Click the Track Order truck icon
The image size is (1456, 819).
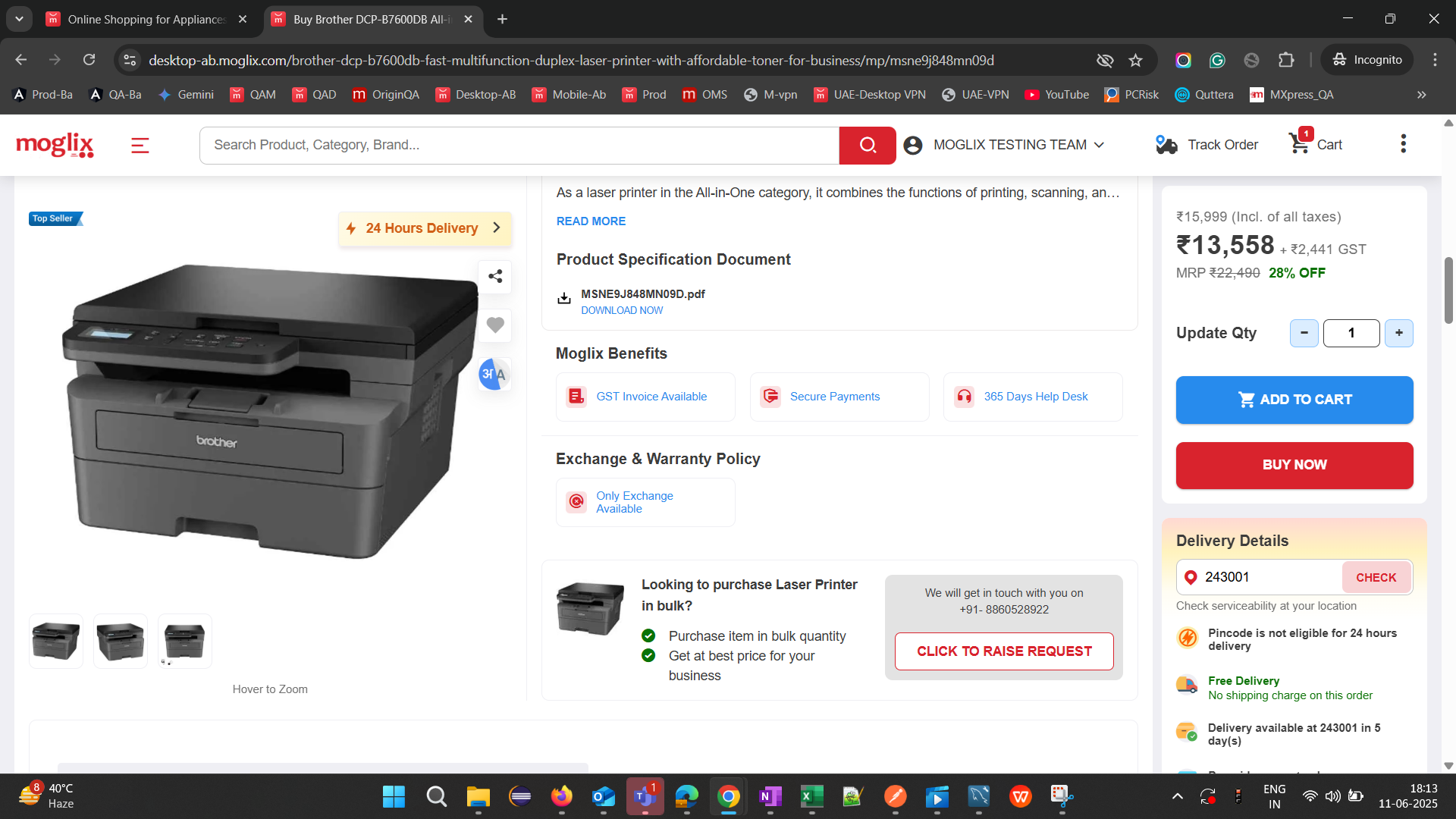click(x=1166, y=145)
